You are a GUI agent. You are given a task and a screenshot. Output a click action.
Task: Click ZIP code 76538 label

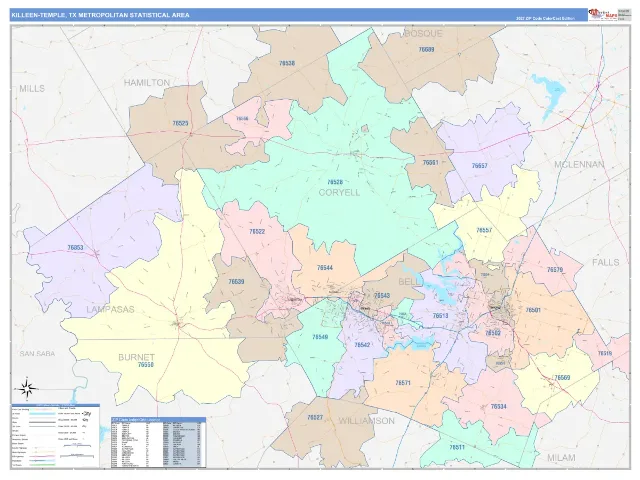coord(287,63)
